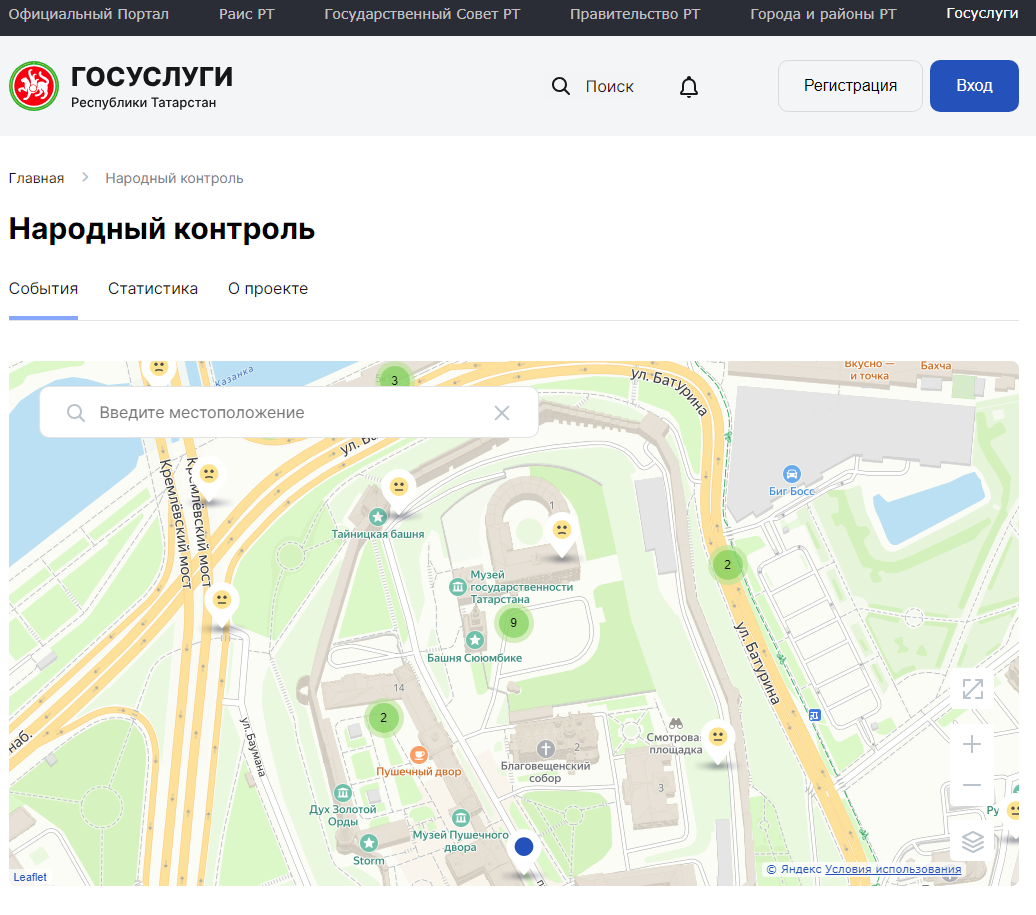This screenshot has width=1036, height=915.
Task: Go to Главная breadcrumb link
Action: (x=36, y=178)
